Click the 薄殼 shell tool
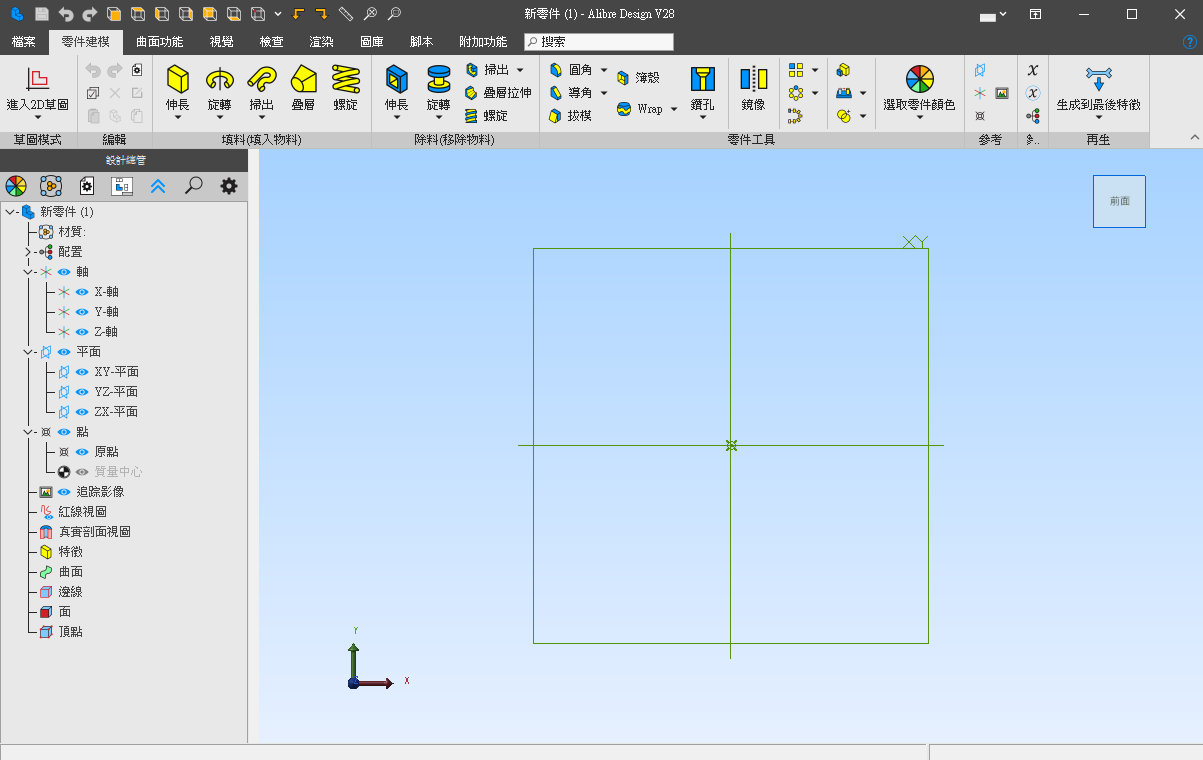 638,77
